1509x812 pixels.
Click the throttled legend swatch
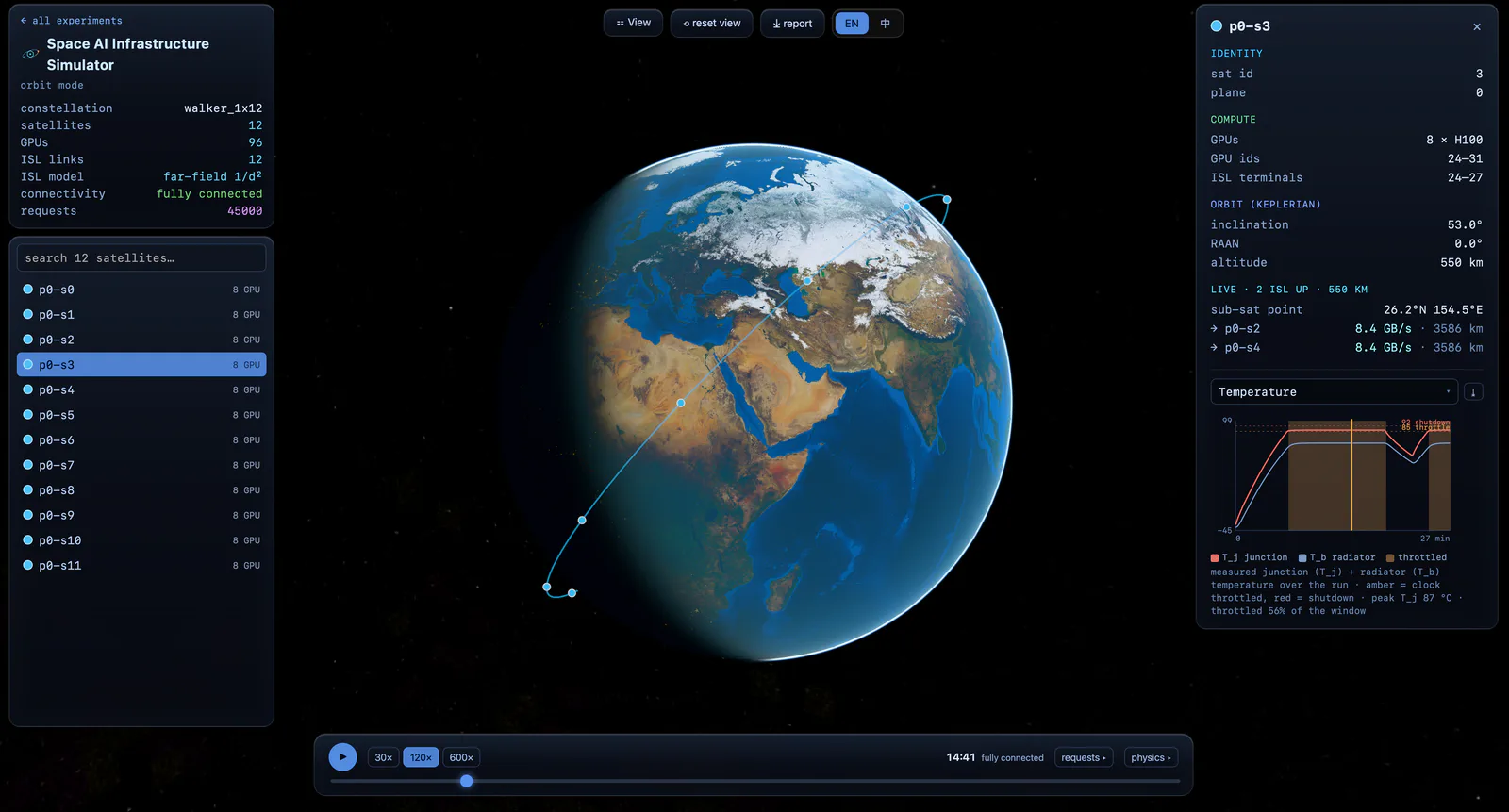pos(1390,557)
